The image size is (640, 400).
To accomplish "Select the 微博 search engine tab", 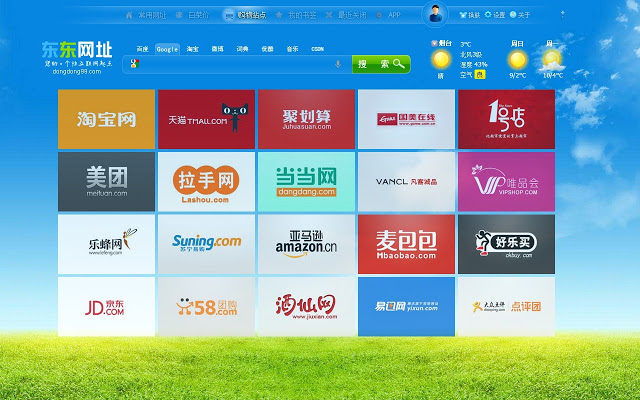I will [218, 49].
